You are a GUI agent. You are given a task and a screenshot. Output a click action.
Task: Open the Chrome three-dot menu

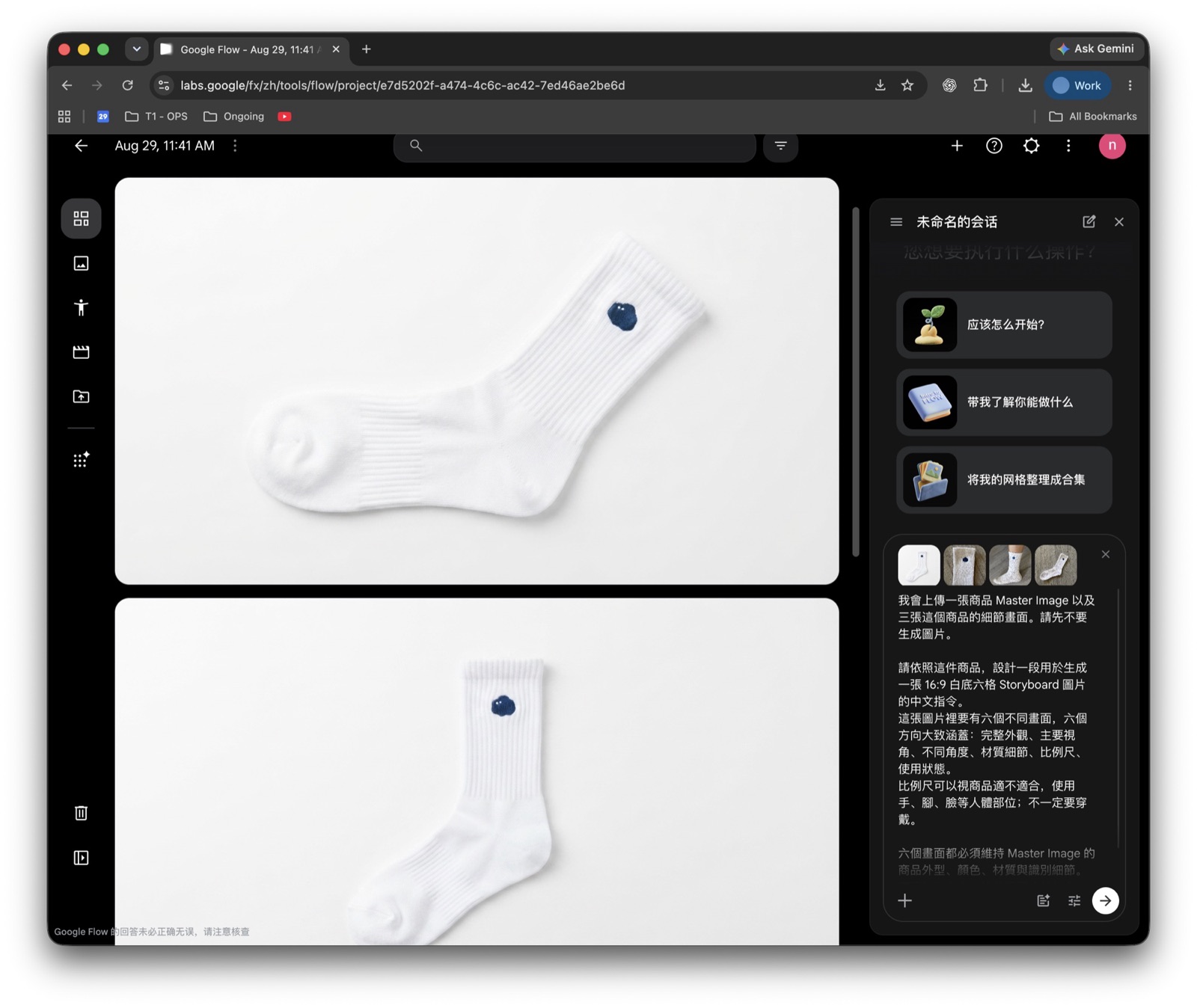(x=1130, y=85)
